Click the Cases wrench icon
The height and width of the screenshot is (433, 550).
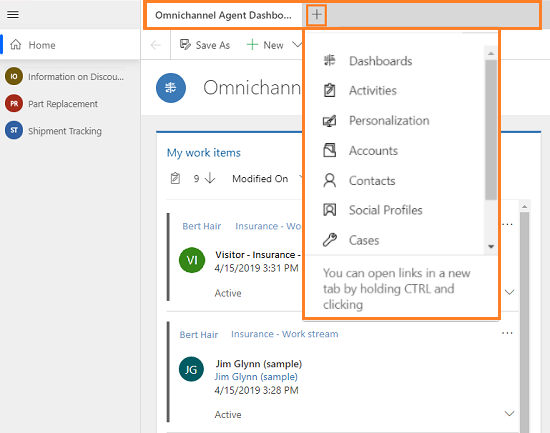click(x=329, y=240)
